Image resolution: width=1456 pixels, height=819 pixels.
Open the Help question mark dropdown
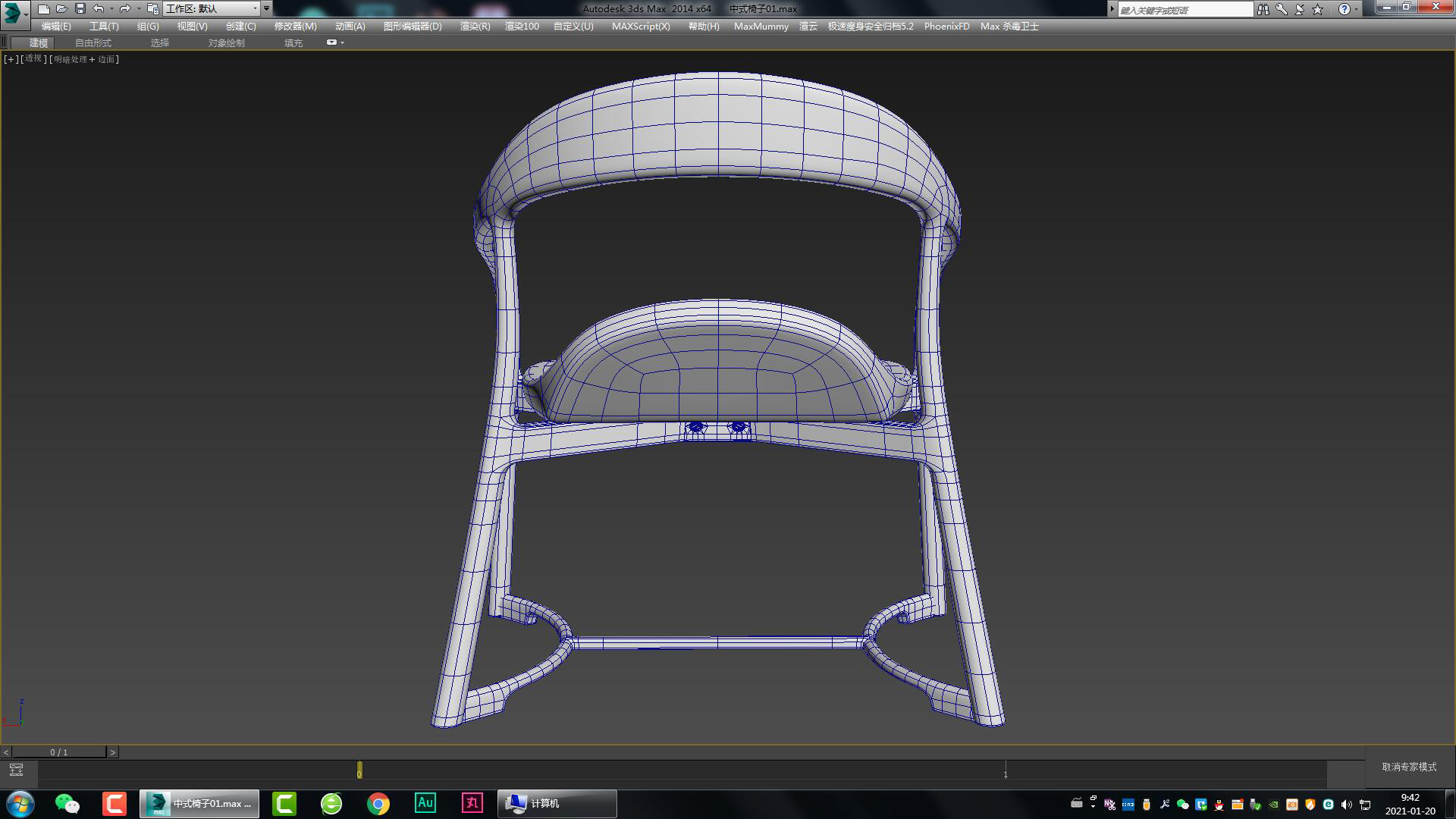point(1357,8)
